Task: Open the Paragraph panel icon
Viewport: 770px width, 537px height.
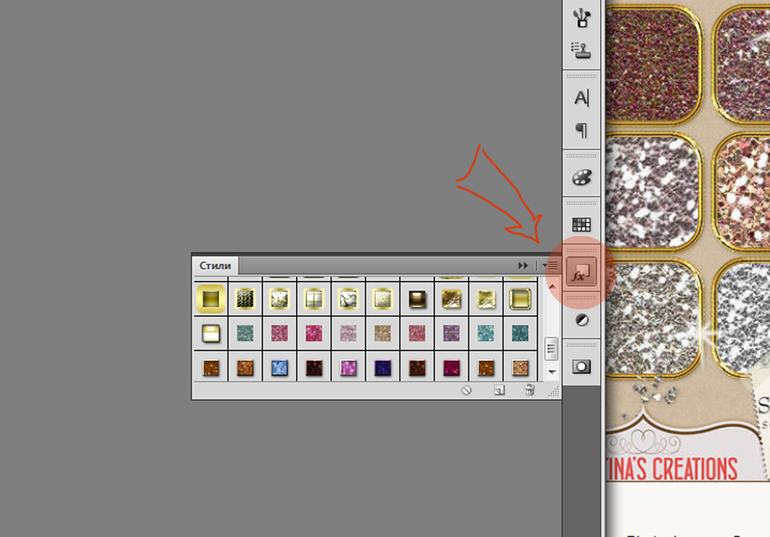Action: [581, 130]
